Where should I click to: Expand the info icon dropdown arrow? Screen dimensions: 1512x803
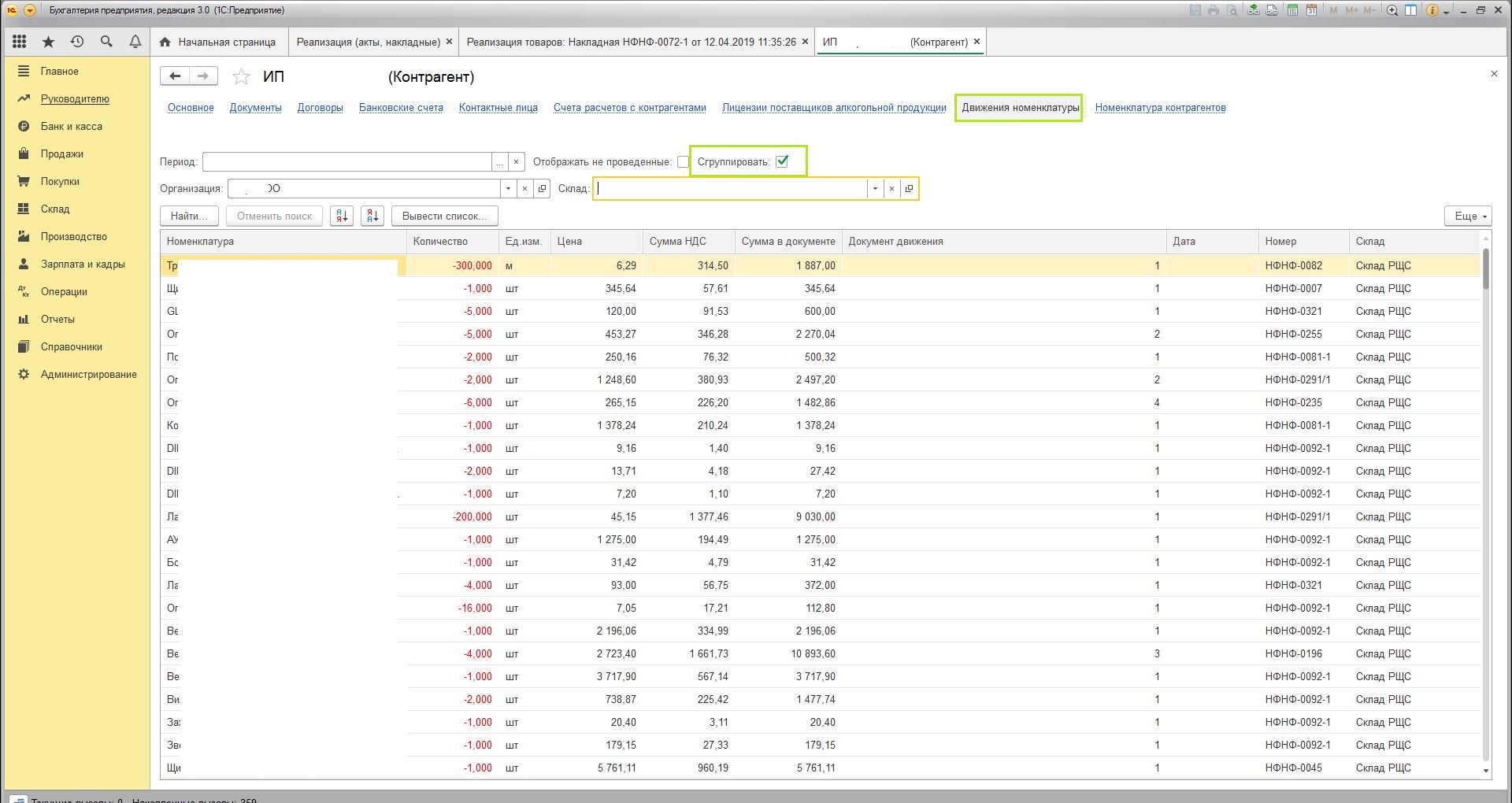[x=1447, y=12]
